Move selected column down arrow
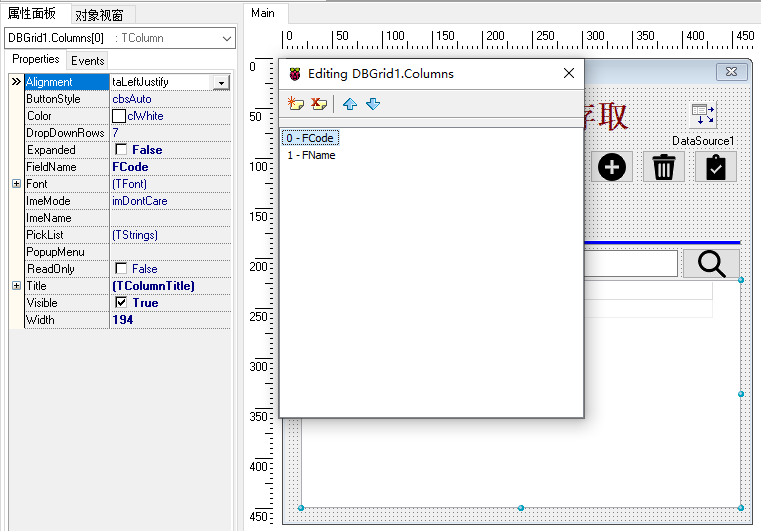This screenshot has height=531, width=761. tap(373, 104)
